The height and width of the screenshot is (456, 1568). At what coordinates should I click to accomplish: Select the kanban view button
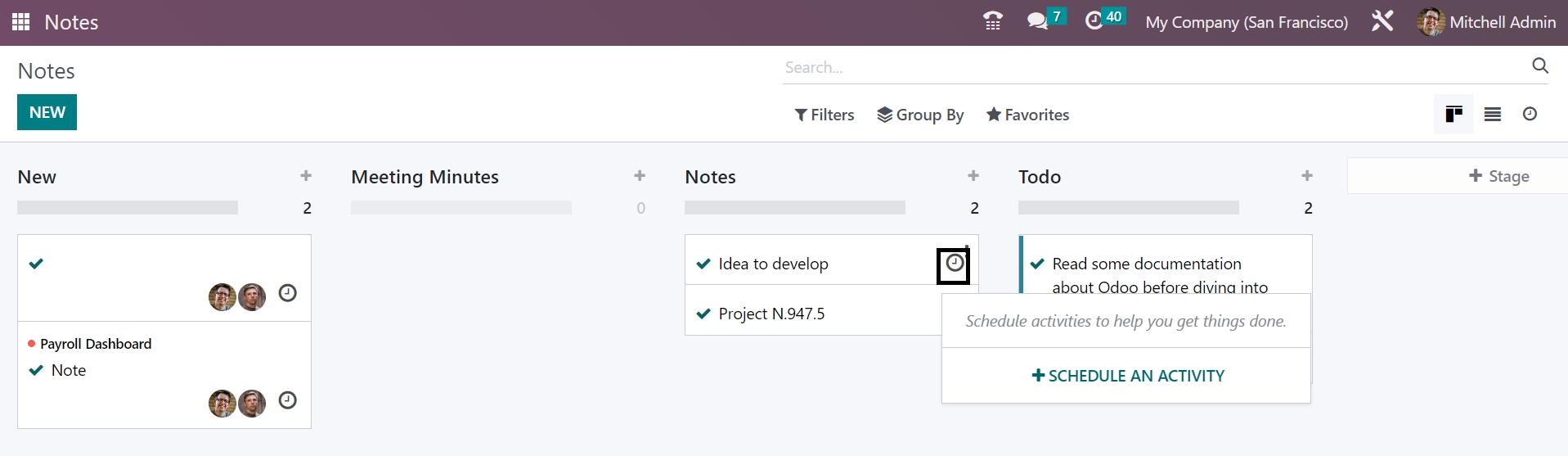tap(1453, 115)
